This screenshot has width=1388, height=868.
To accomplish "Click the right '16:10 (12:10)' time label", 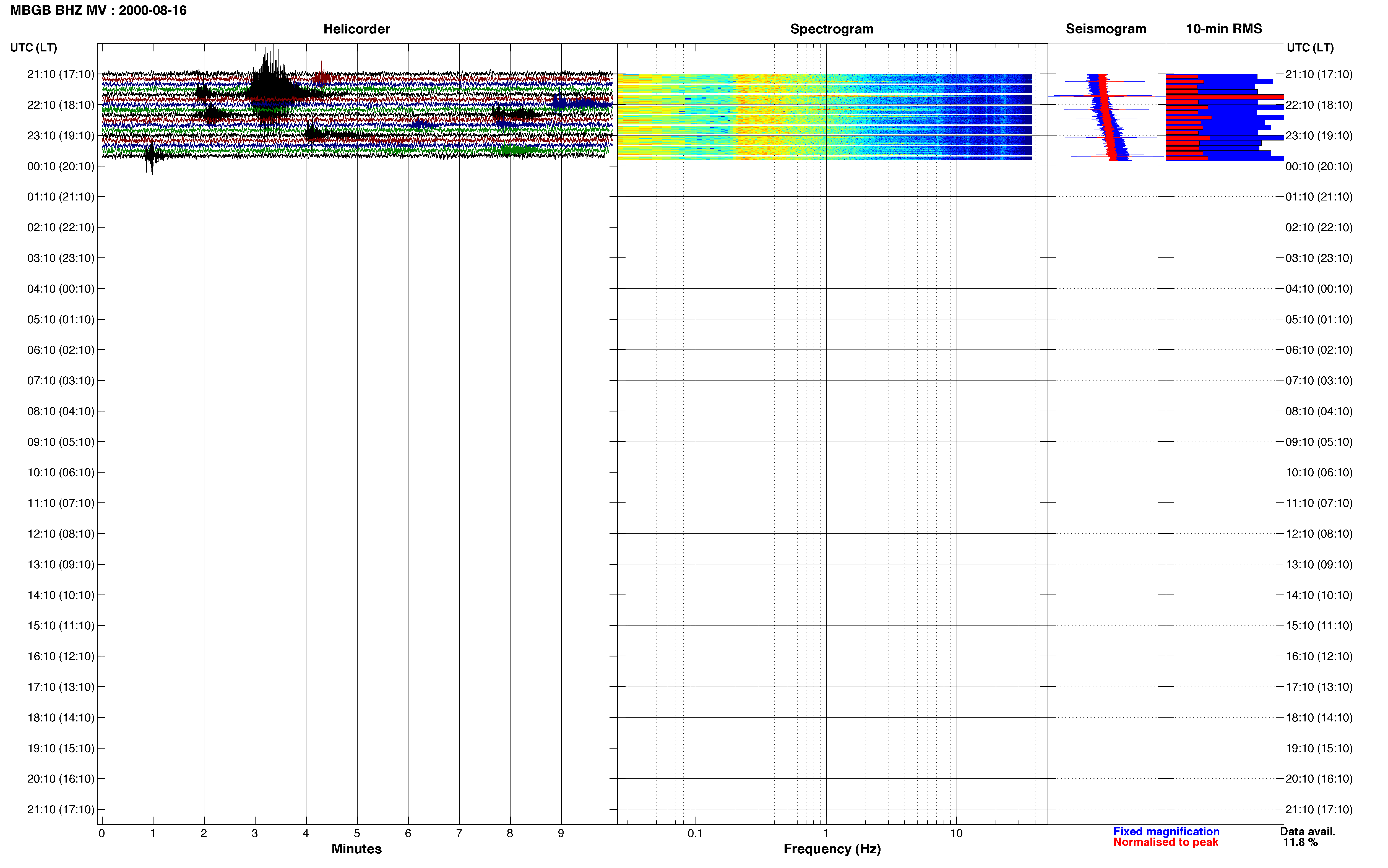I will (x=1319, y=656).
